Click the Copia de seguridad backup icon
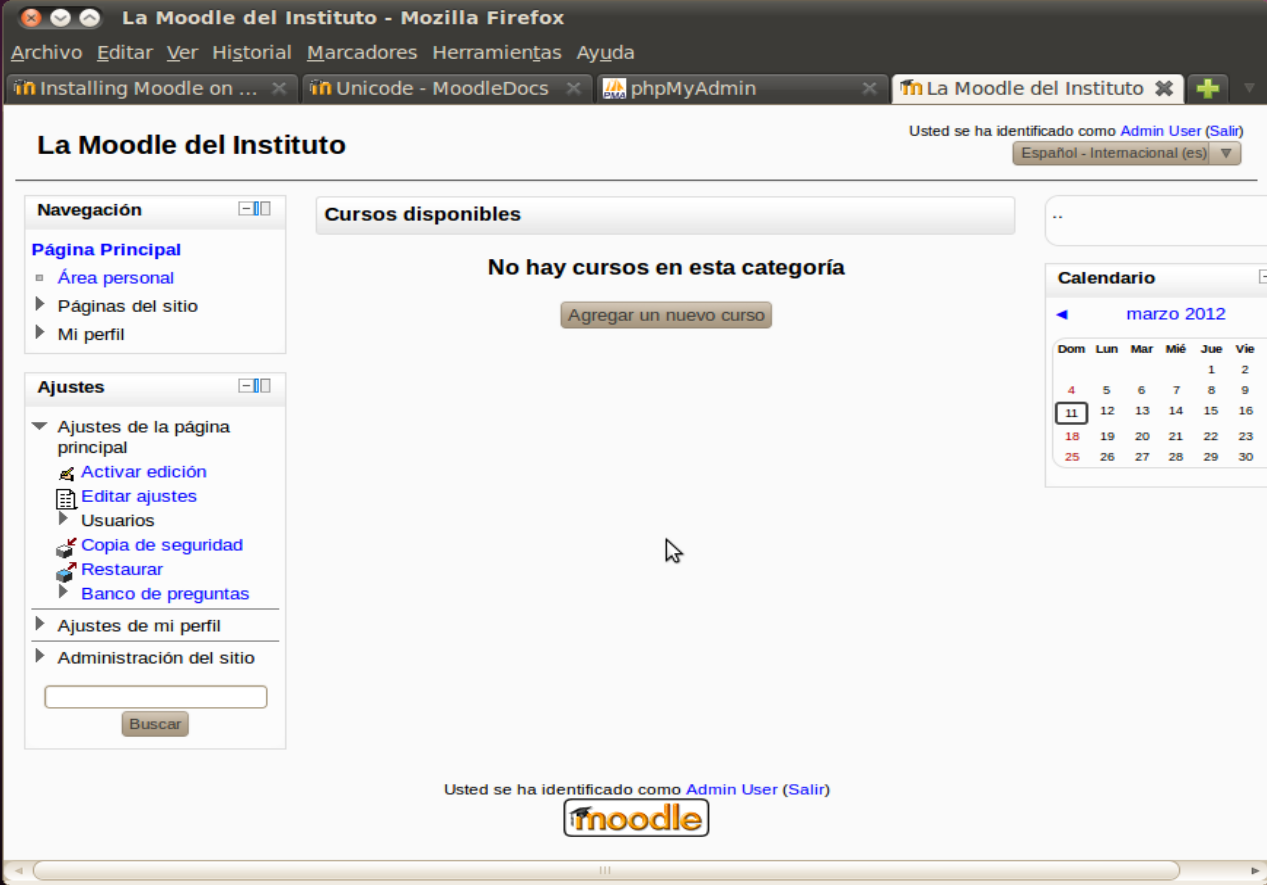 click(x=65, y=546)
